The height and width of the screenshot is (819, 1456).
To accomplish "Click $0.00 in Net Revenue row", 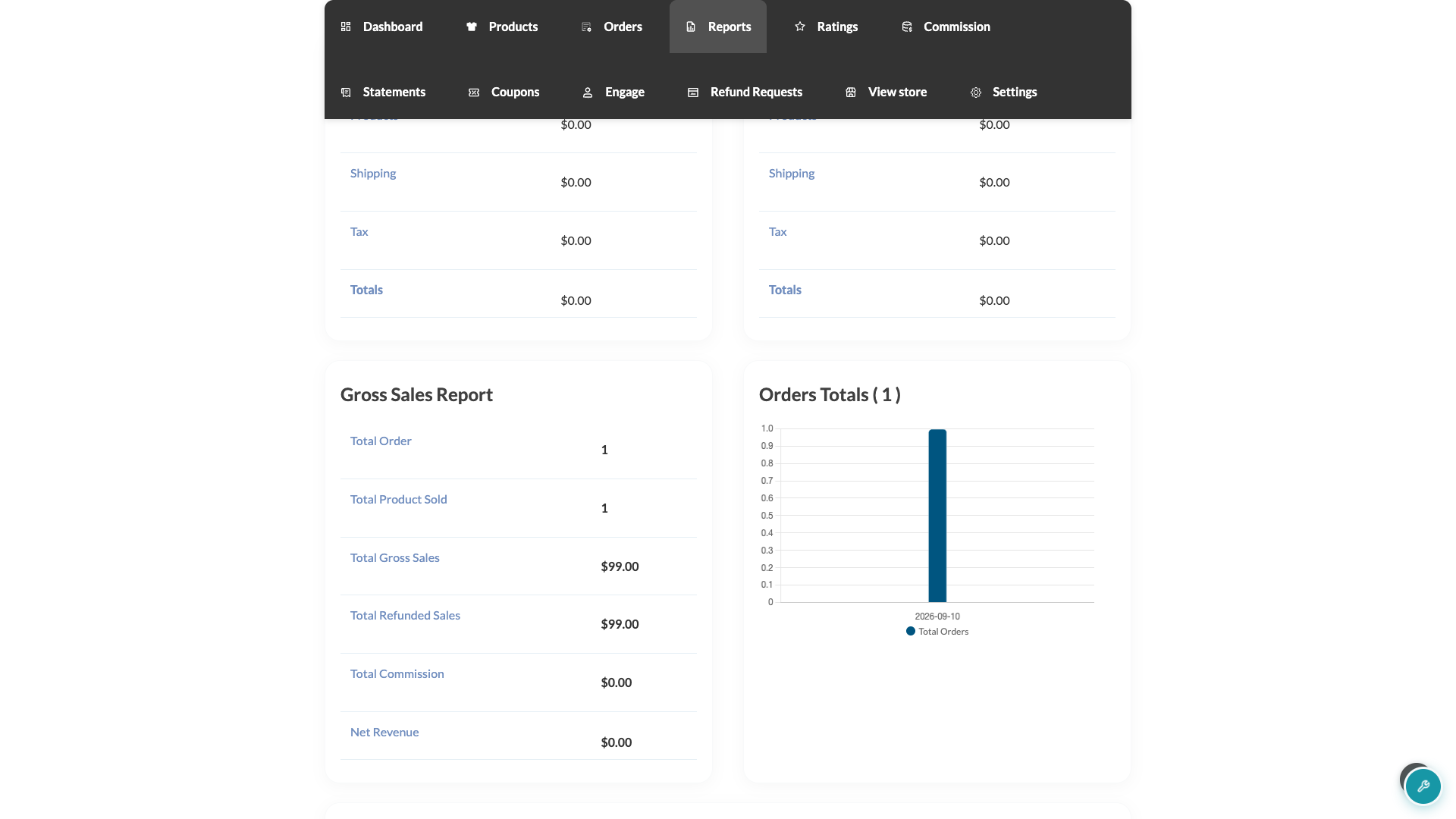I will (x=616, y=742).
